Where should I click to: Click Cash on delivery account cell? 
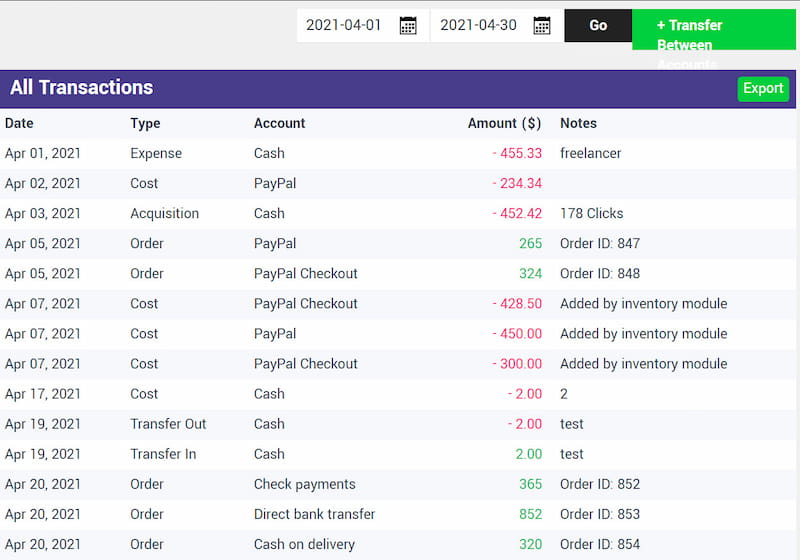coord(304,545)
